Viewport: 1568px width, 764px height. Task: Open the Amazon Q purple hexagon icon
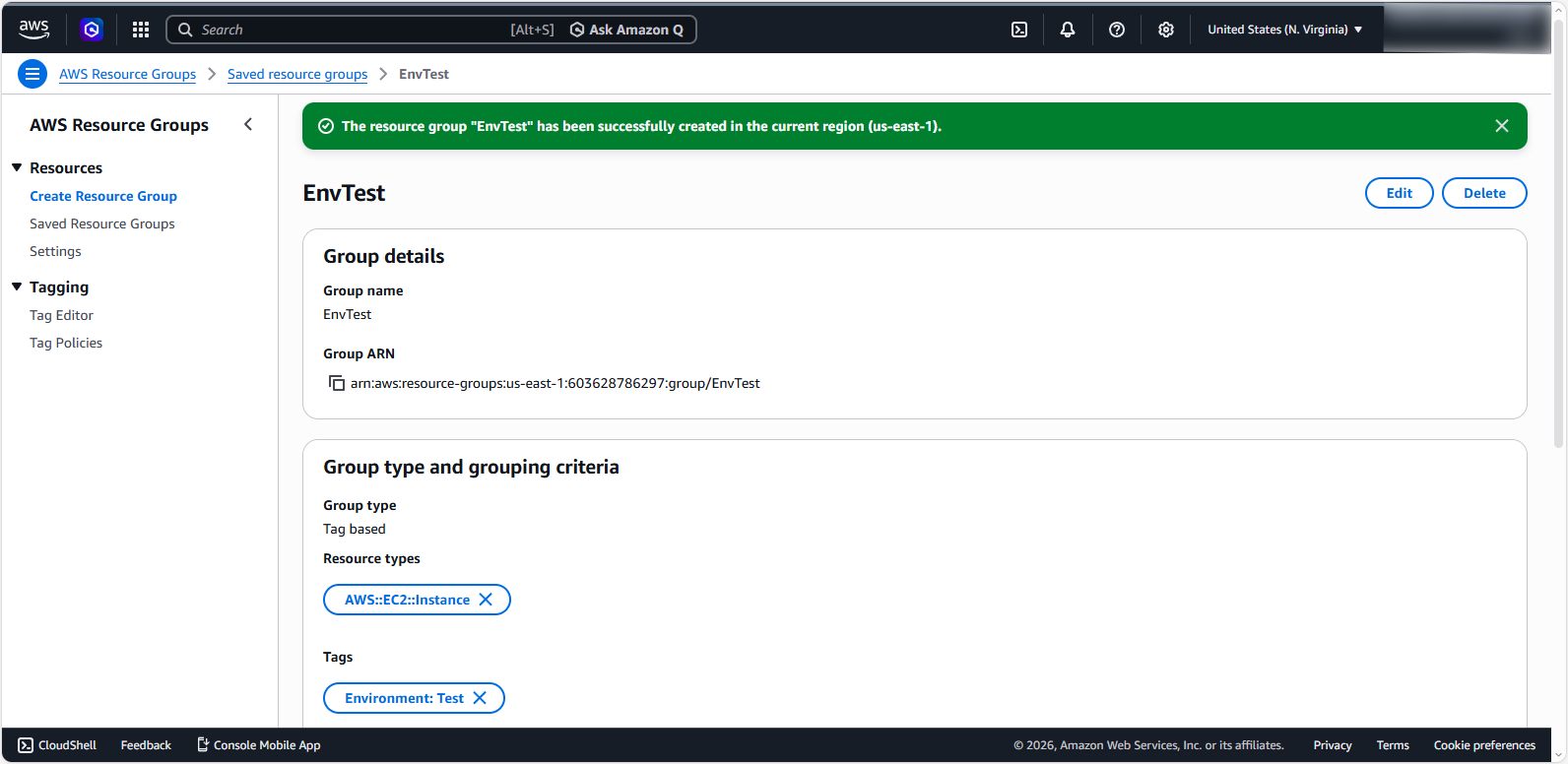[x=92, y=30]
